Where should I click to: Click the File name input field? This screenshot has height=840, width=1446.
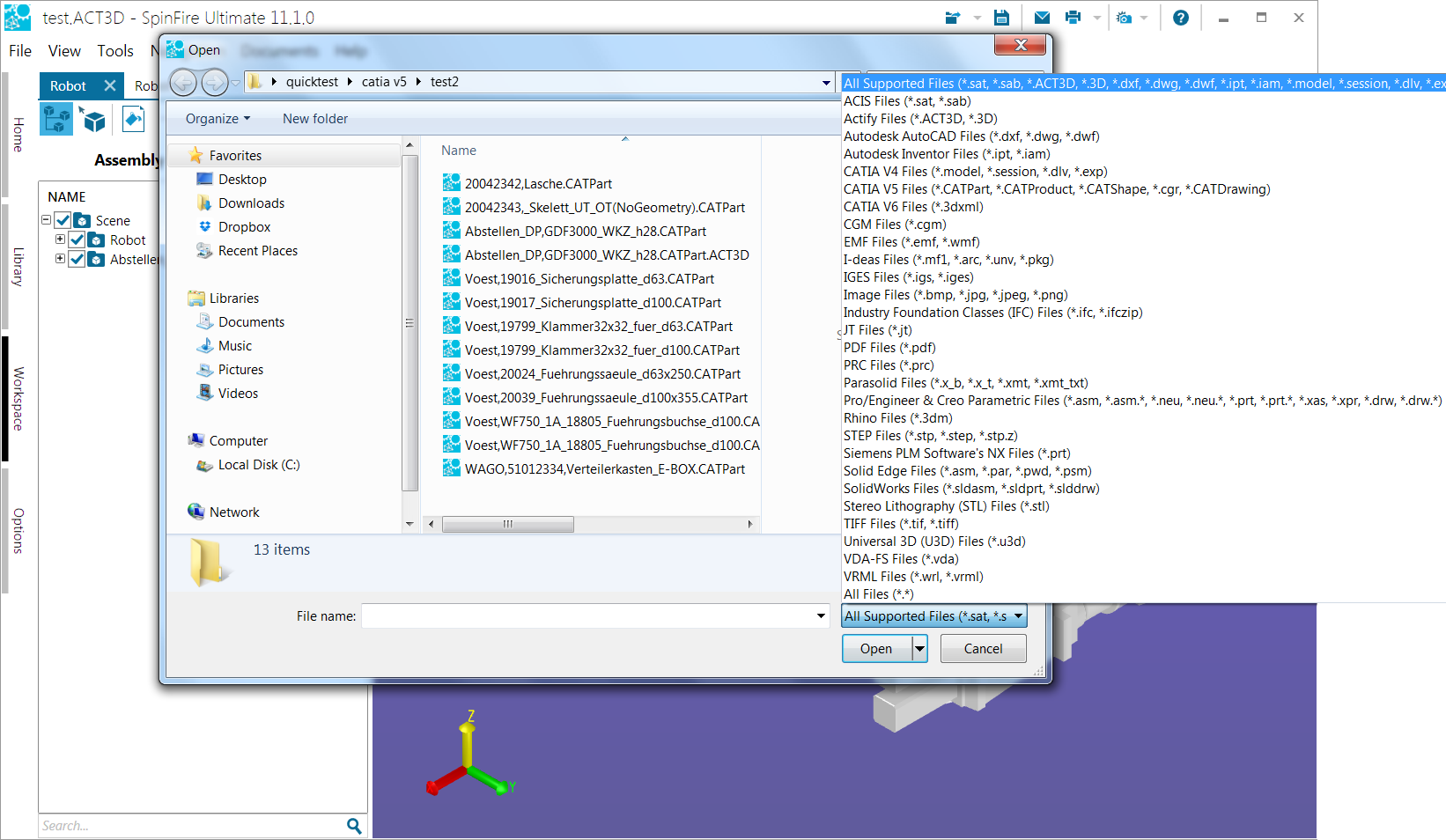pos(588,616)
